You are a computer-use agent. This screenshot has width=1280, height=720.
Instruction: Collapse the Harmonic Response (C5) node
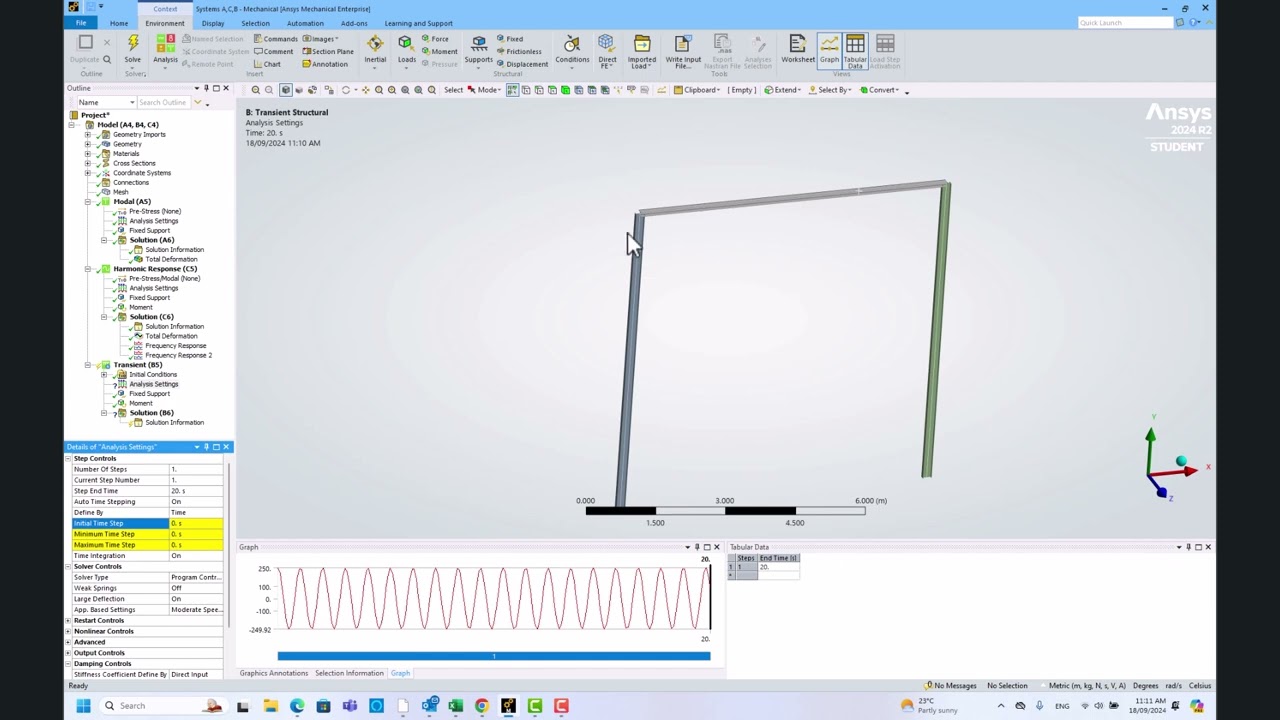(x=88, y=269)
